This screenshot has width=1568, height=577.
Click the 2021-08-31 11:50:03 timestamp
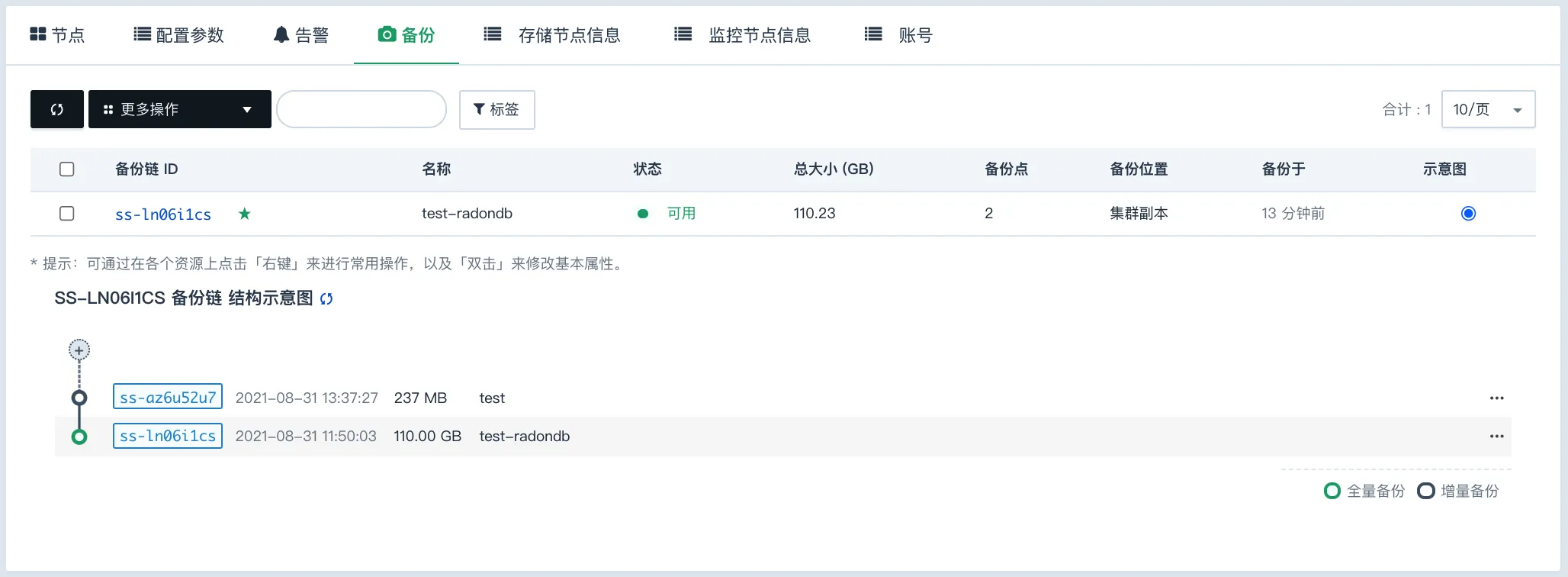[x=306, y=436]
